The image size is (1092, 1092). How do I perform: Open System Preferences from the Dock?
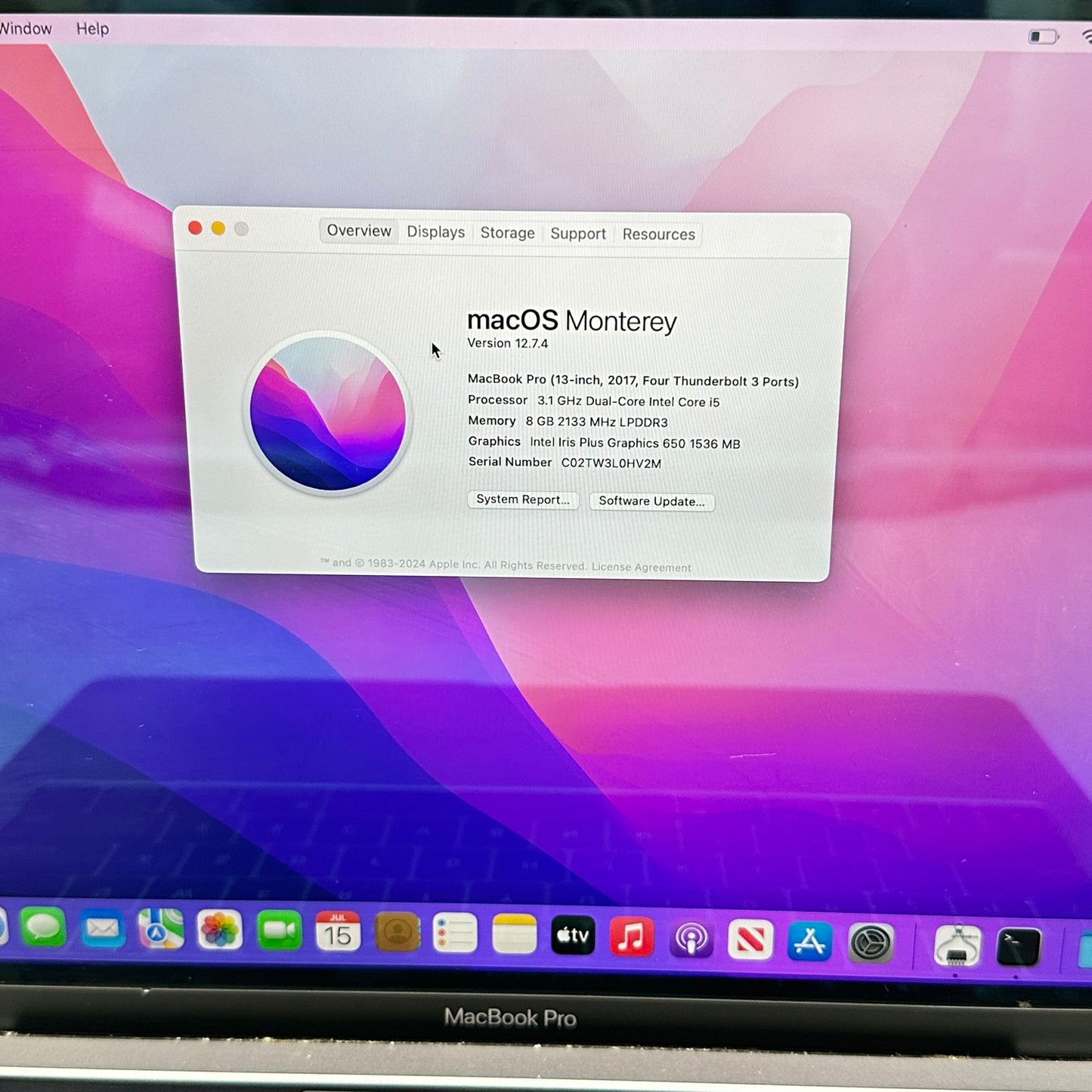click(871, 943)
